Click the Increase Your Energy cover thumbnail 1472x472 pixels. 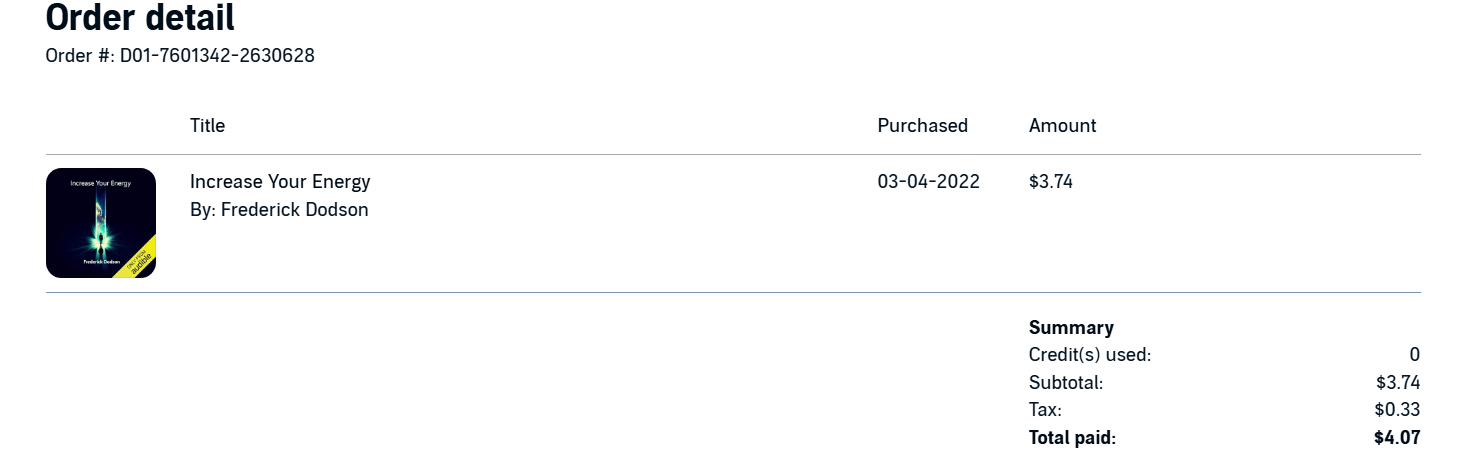pyautogui.click(x=100, y=222)
